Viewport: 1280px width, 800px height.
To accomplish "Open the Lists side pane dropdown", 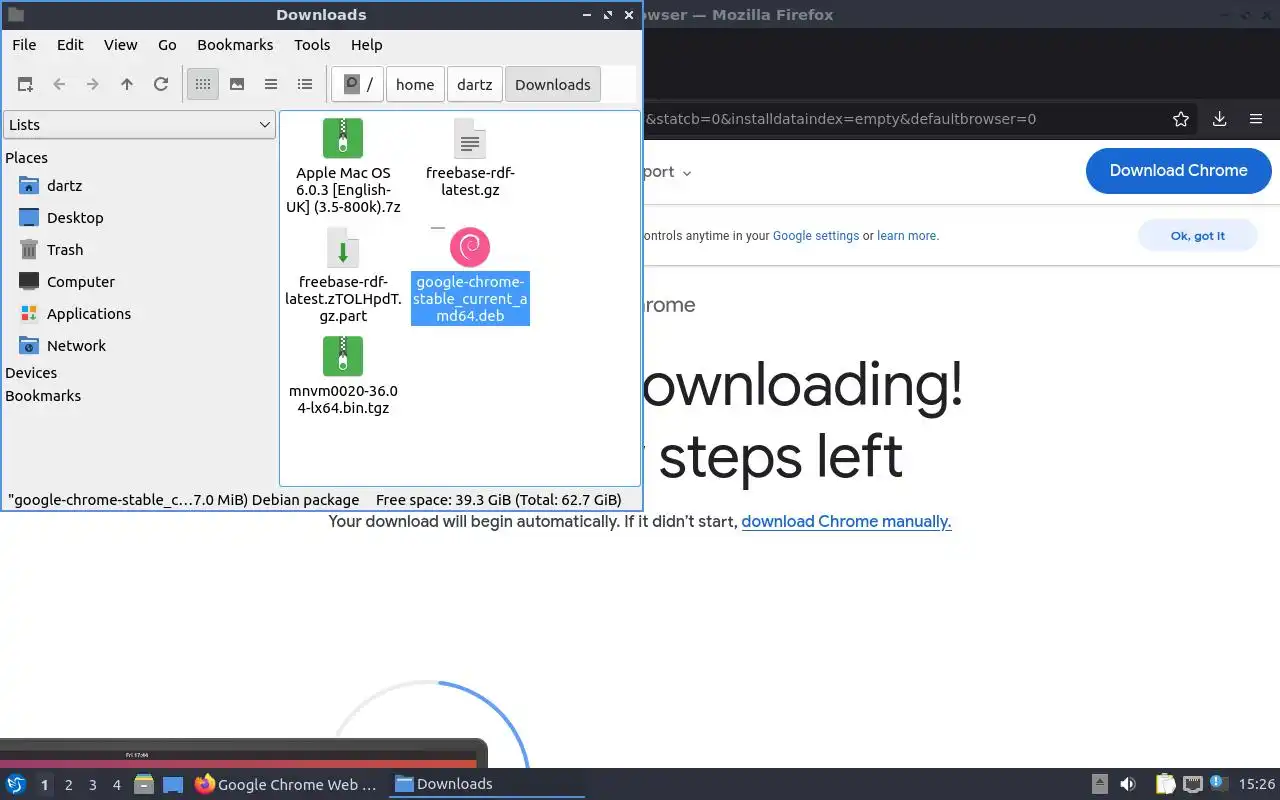I will click(139, 125).
